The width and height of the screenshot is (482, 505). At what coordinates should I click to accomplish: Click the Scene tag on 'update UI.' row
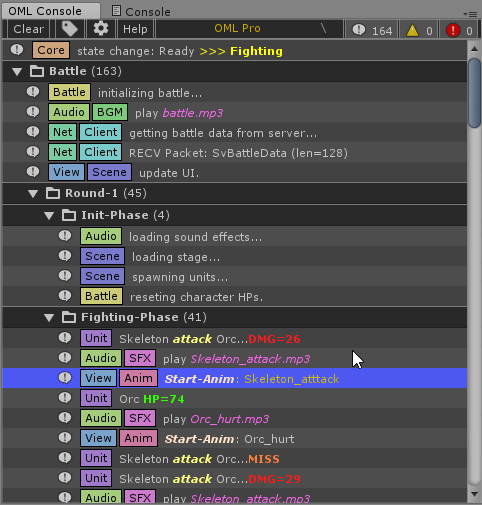pyautogui.click(x=109, y=172)
